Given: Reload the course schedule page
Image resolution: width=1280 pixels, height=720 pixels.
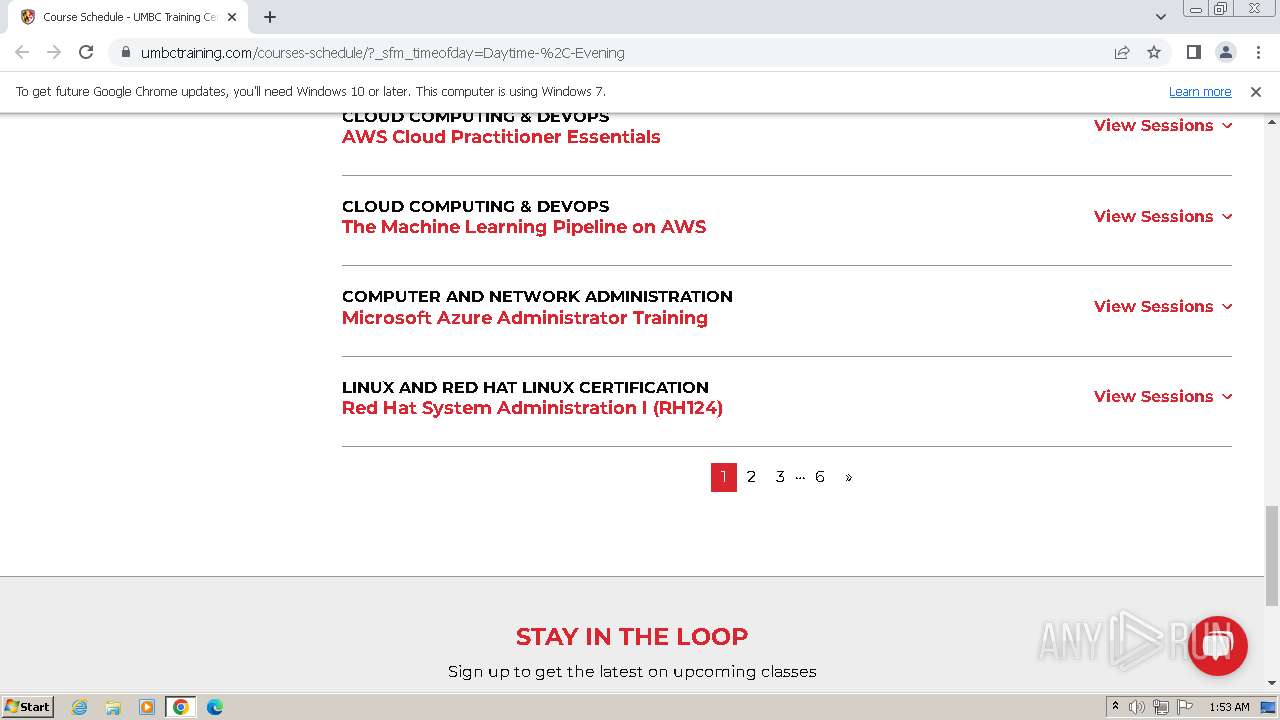Looking at the screenshot, I should [x=86, y=52].
